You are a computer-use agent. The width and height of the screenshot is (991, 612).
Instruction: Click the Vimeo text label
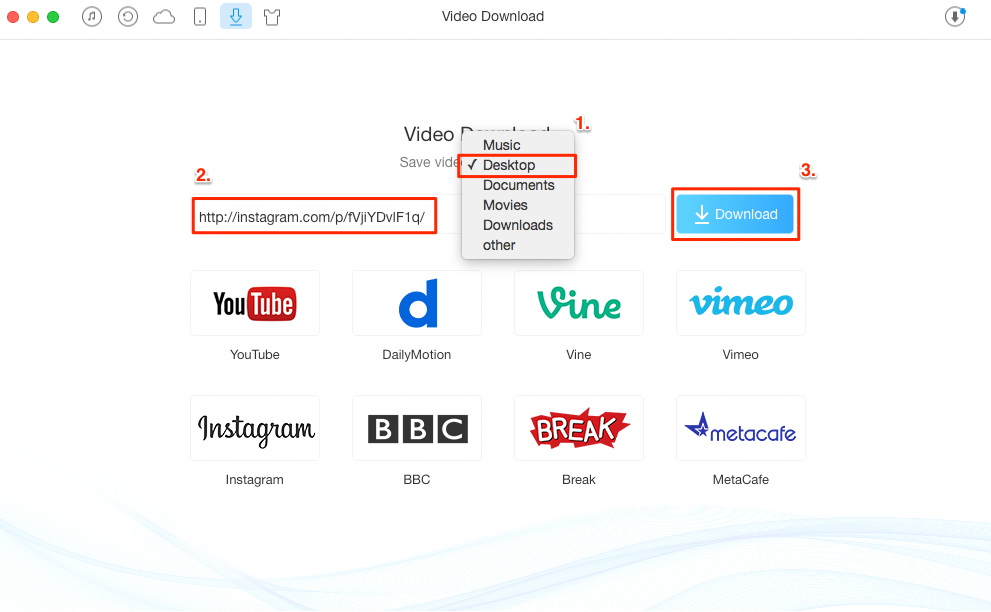[741, 355]
